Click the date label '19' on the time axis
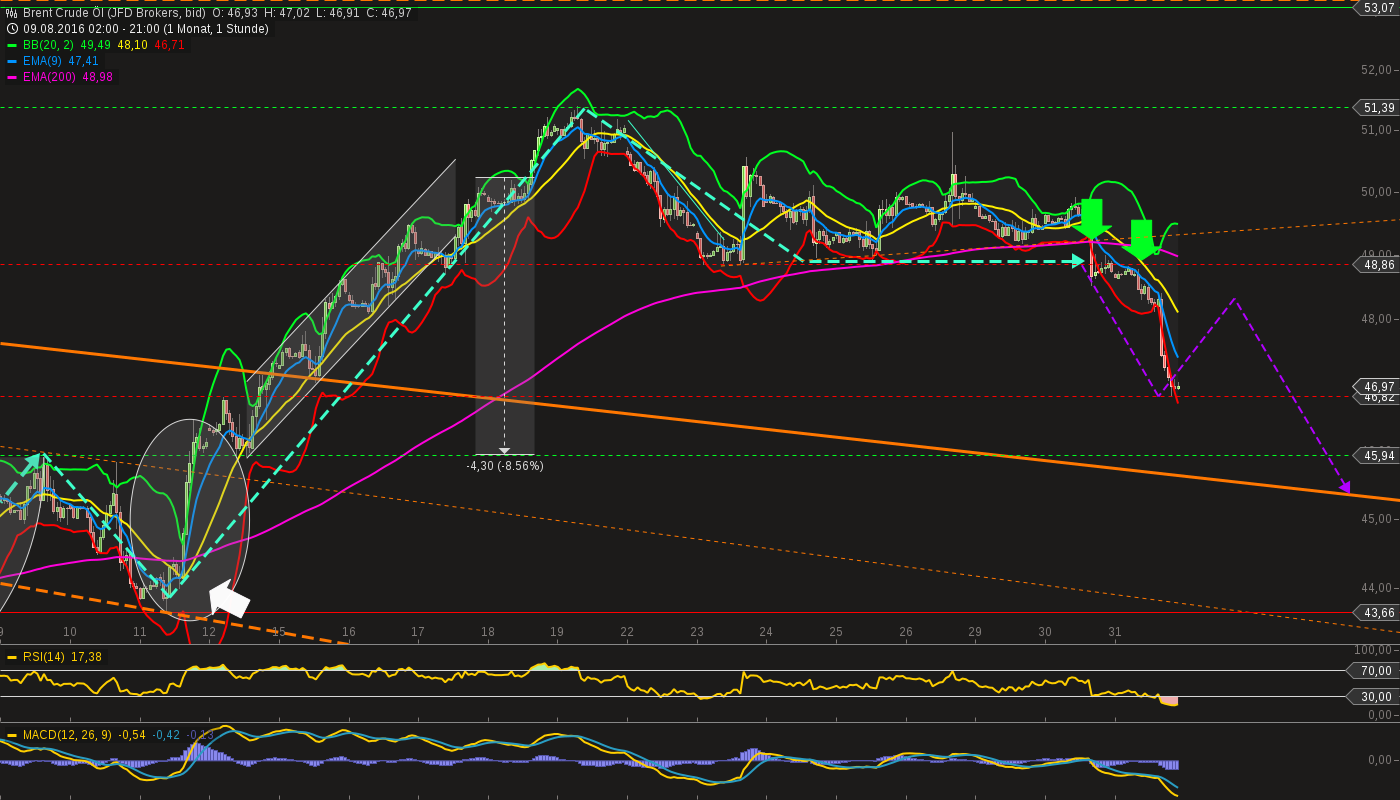The height and width of the screenshot is (800, 1400). point(556,632)
